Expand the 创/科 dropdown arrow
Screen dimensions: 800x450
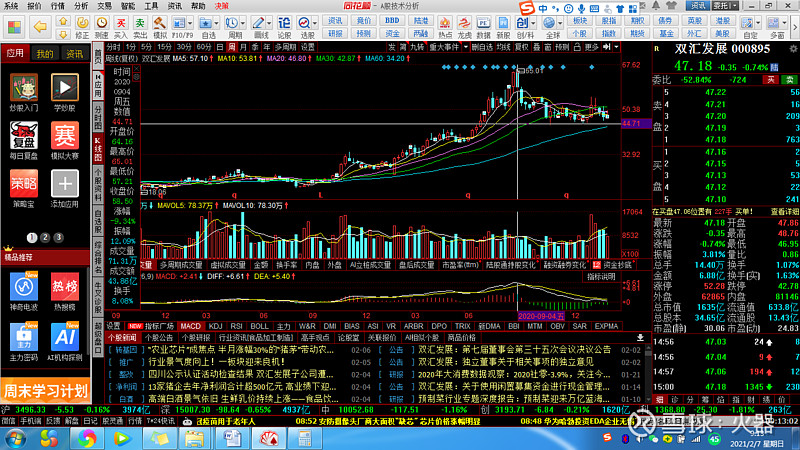pos(533,23)
